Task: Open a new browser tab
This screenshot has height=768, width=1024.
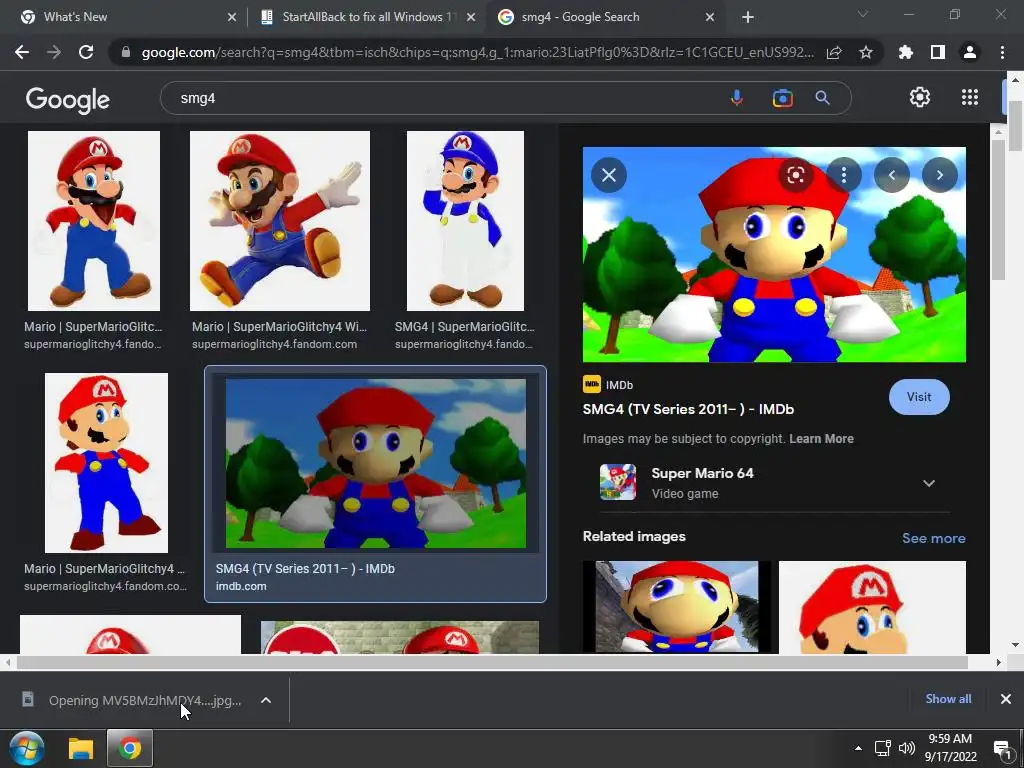Action: (748, 18)
